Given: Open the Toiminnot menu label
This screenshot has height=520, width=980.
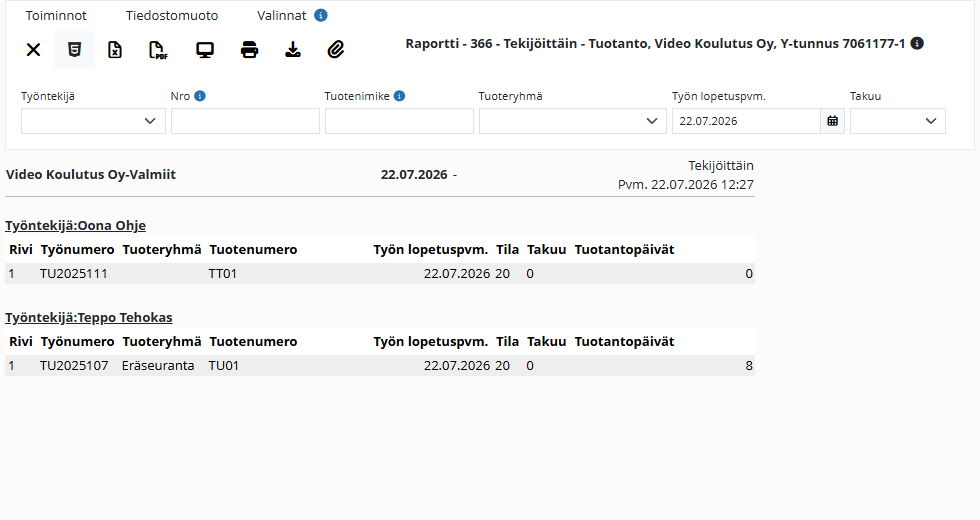Looking at the screenshot, I should 56,16.
